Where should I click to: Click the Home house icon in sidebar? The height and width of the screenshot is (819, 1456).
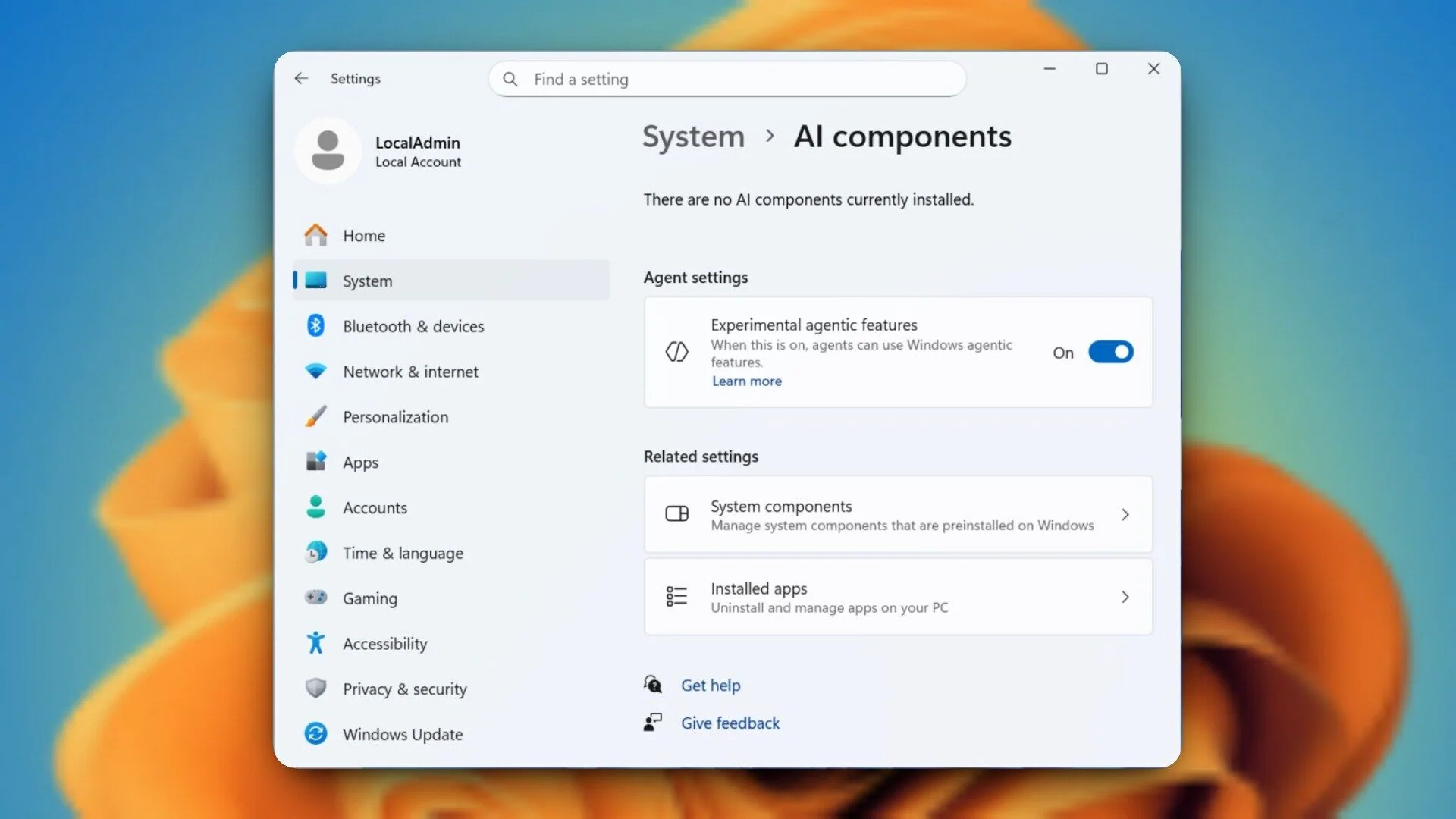click(x=315, y=236)
